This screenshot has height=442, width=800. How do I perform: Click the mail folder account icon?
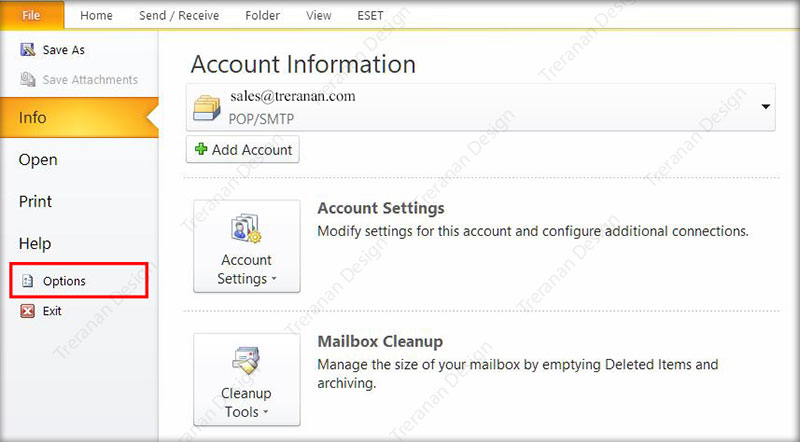pos(207,107)
